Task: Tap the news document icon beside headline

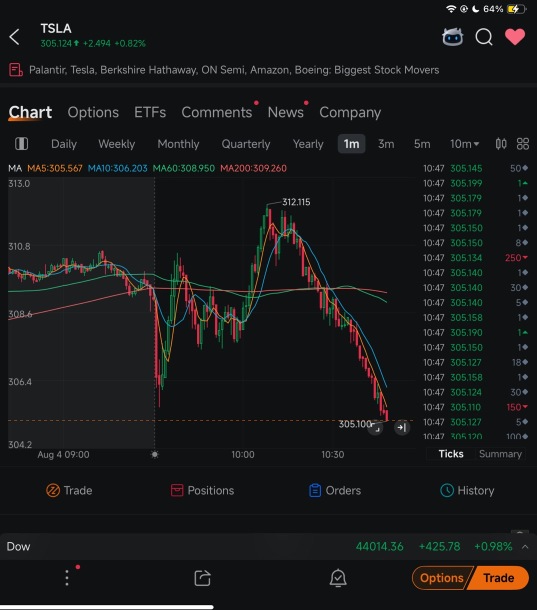Action: pyautogui.click(x=16, y=70)
